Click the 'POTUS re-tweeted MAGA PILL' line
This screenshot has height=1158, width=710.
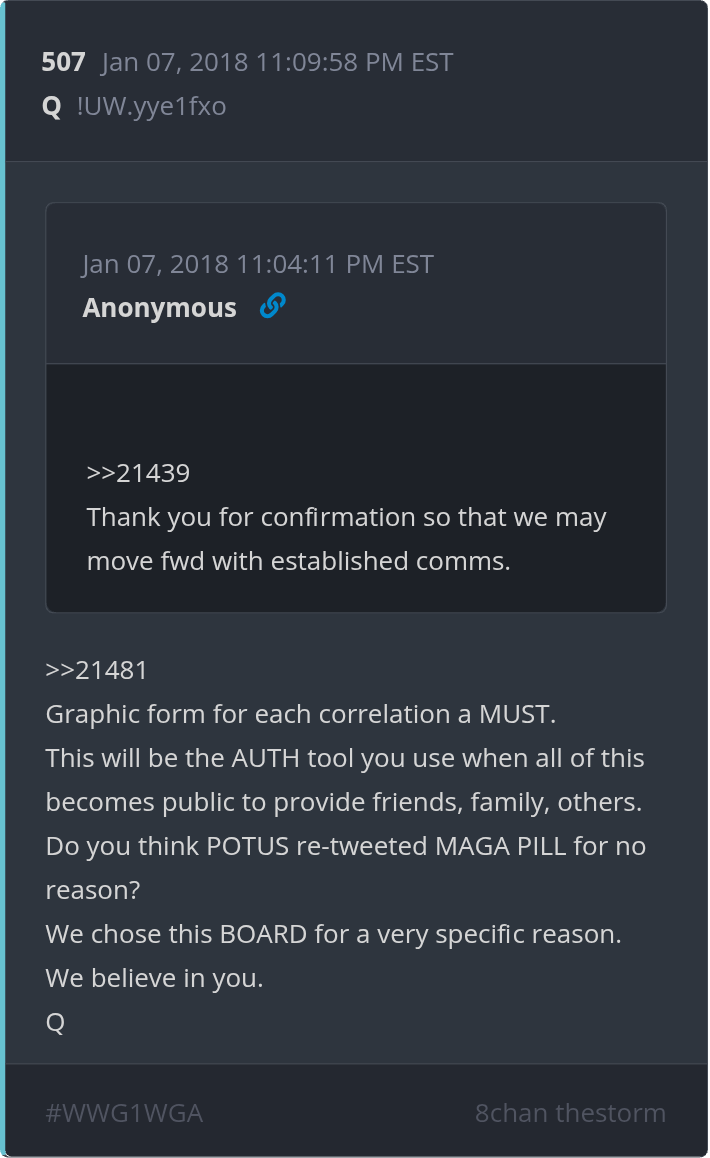pyautogui.click(x=345, y=846)
